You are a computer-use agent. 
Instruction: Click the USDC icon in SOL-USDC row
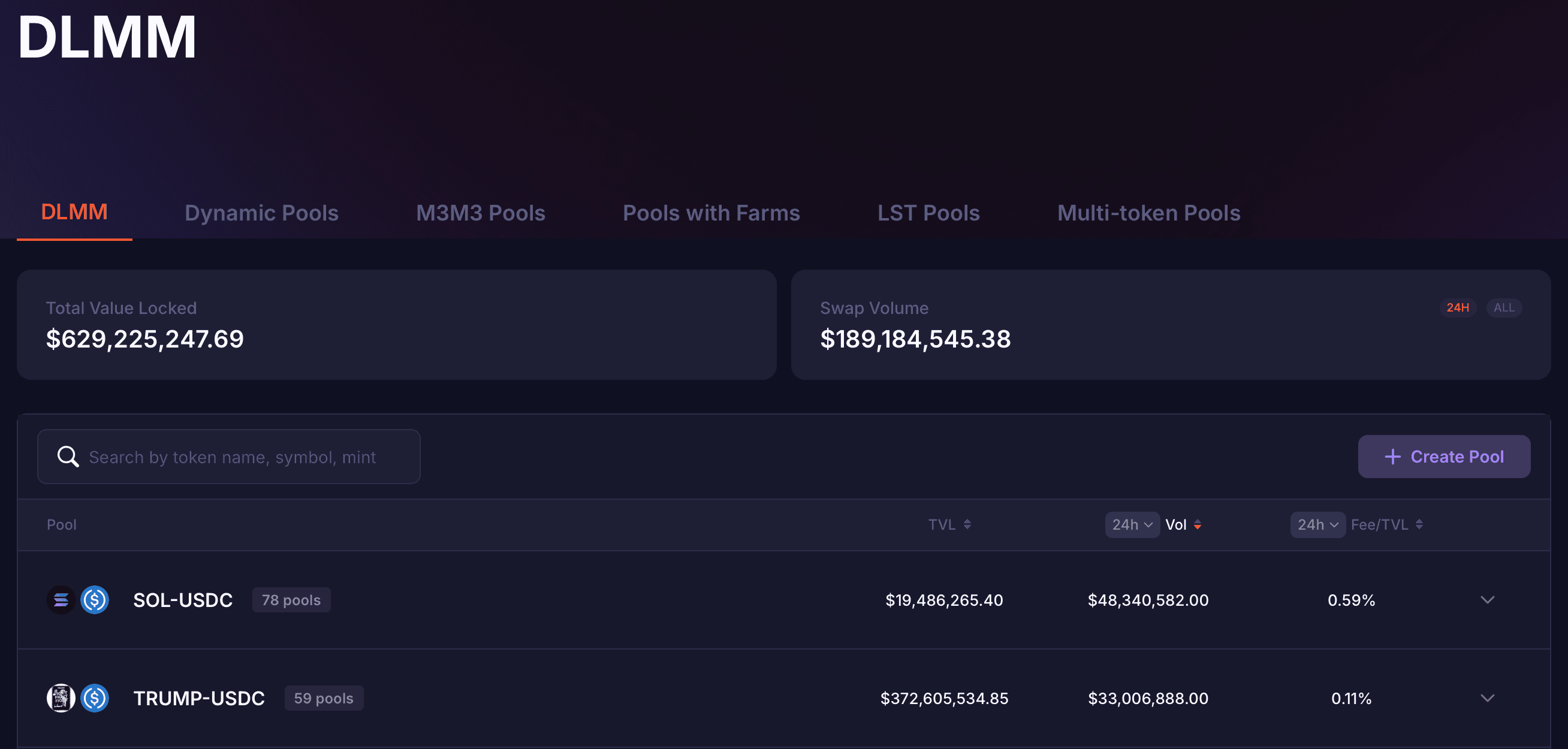click(x=95, y=600)
